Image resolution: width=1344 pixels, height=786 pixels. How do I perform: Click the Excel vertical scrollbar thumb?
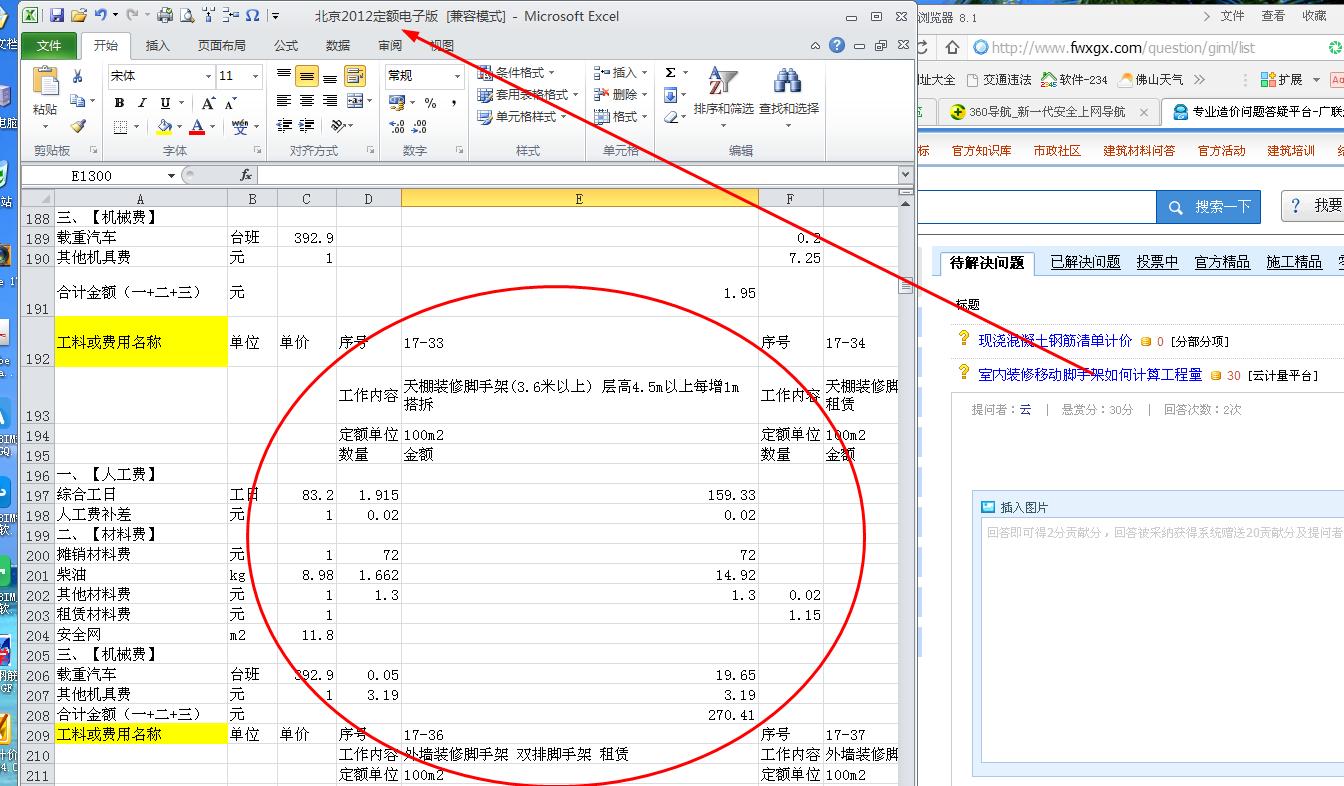906,286
